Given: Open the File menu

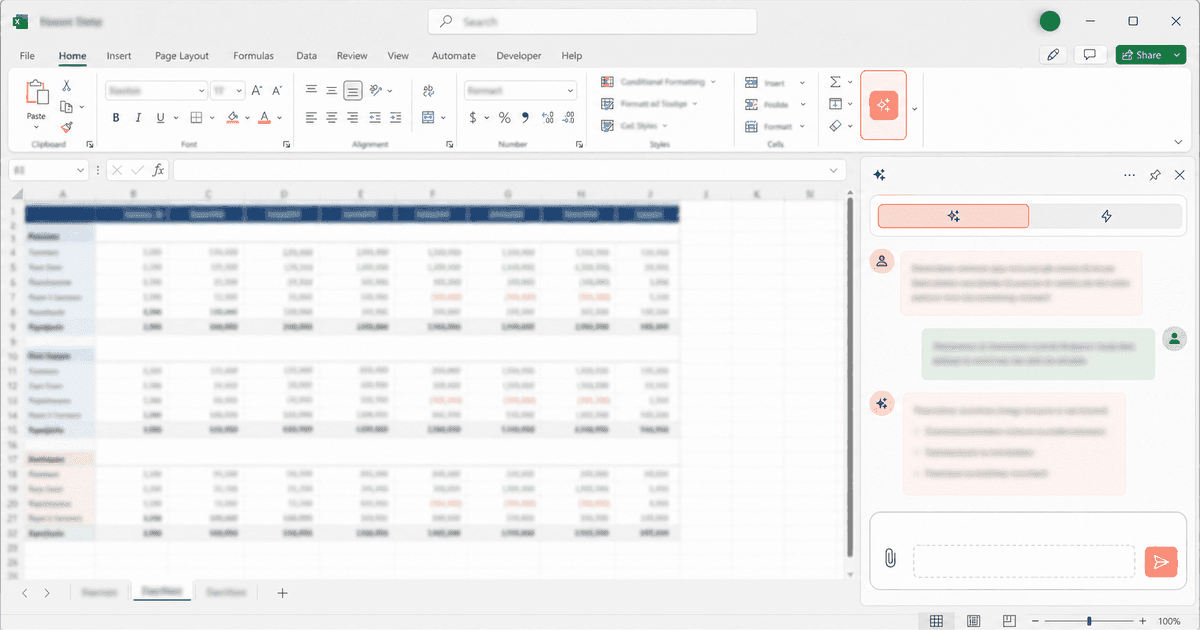Looking at the screenshot, I should point(27,56).
